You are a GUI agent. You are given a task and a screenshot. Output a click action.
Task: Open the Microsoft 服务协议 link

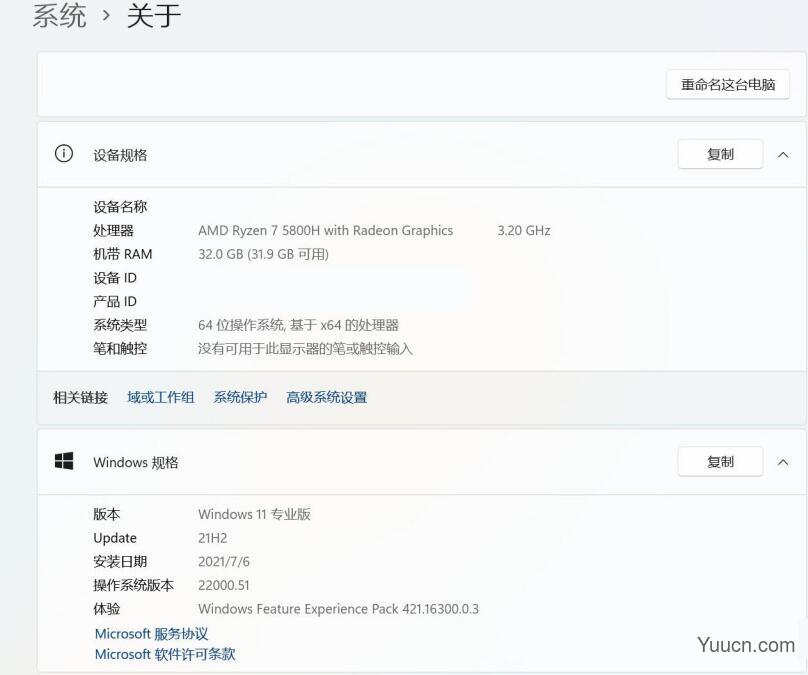point(152,634)
